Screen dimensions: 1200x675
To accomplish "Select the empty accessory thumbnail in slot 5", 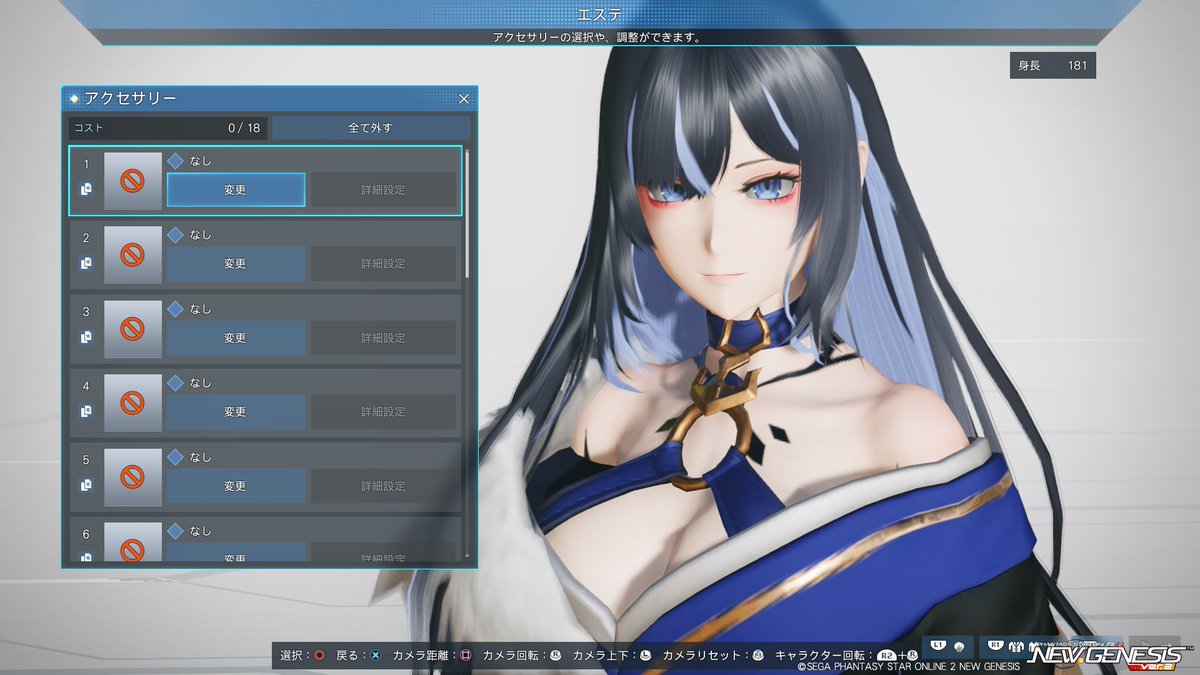I will 133,477.
